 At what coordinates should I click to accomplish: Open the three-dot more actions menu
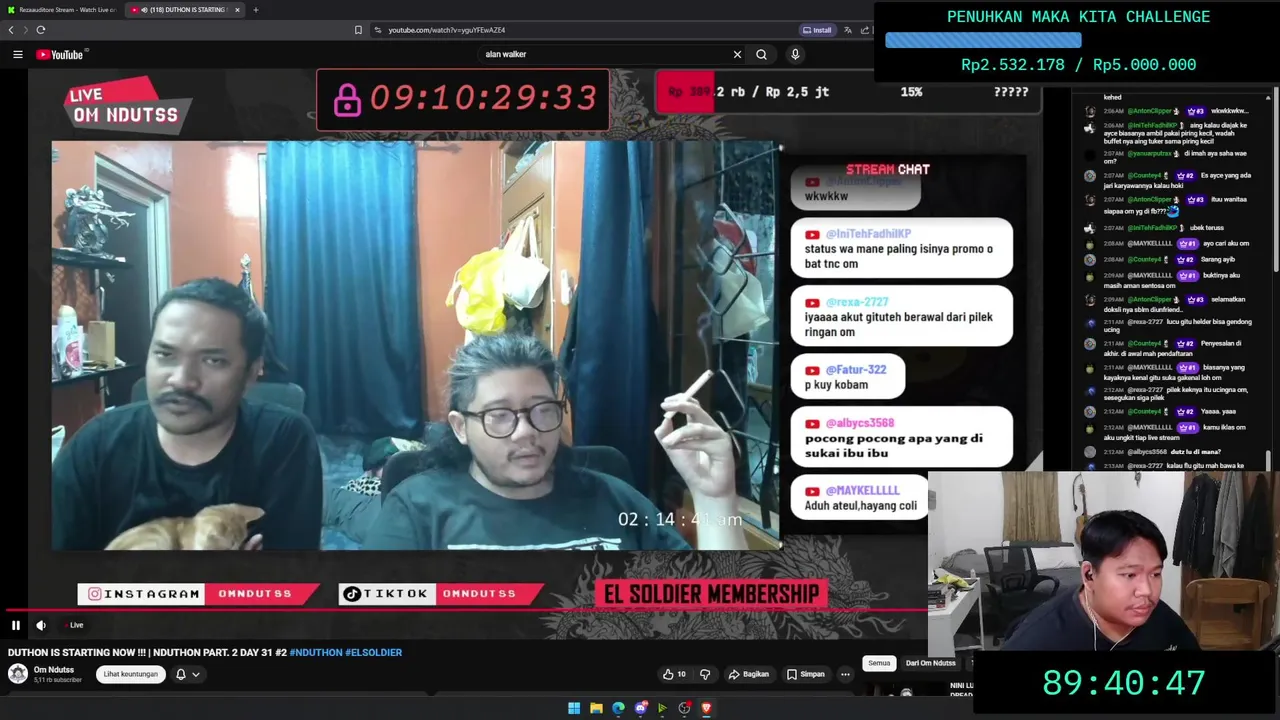pos(845,674)
